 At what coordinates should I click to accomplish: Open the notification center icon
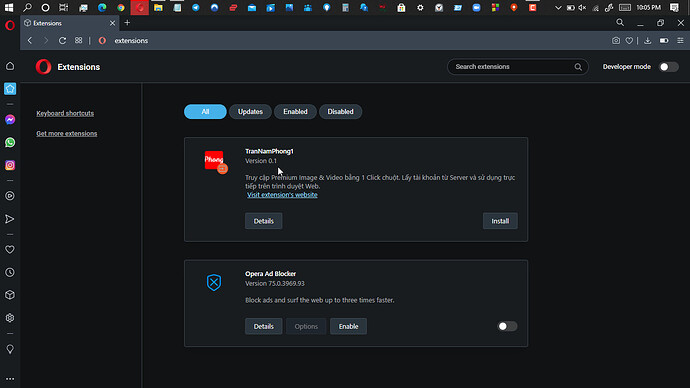tap(674, 7)
